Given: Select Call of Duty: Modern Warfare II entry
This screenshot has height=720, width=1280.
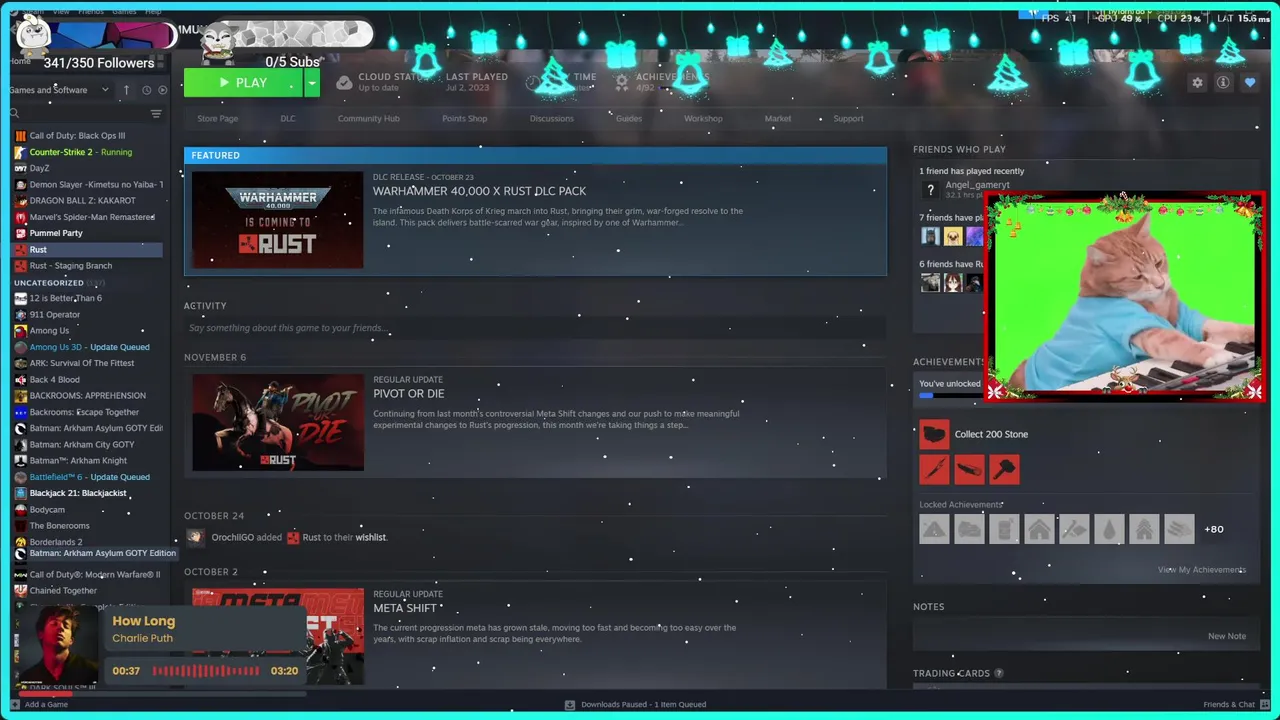Looking at the screenshot, I should (x=94, y=575).
